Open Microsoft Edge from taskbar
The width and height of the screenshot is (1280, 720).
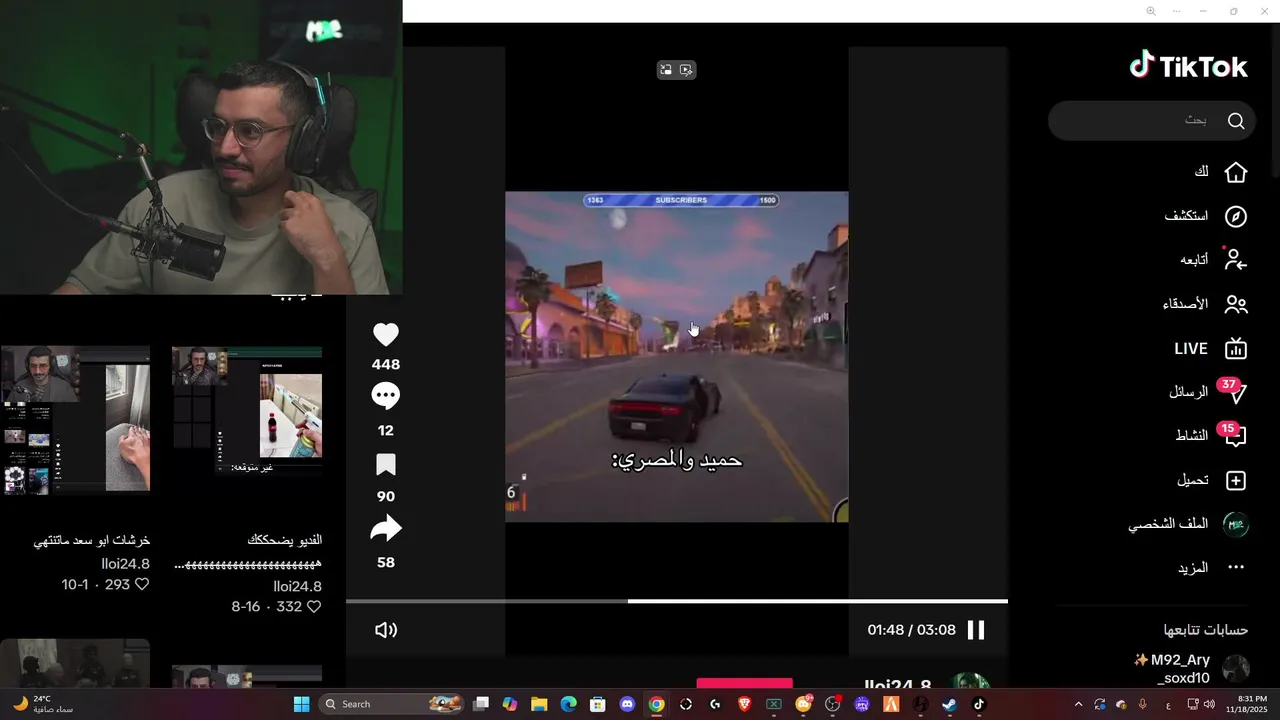point(568,704)
